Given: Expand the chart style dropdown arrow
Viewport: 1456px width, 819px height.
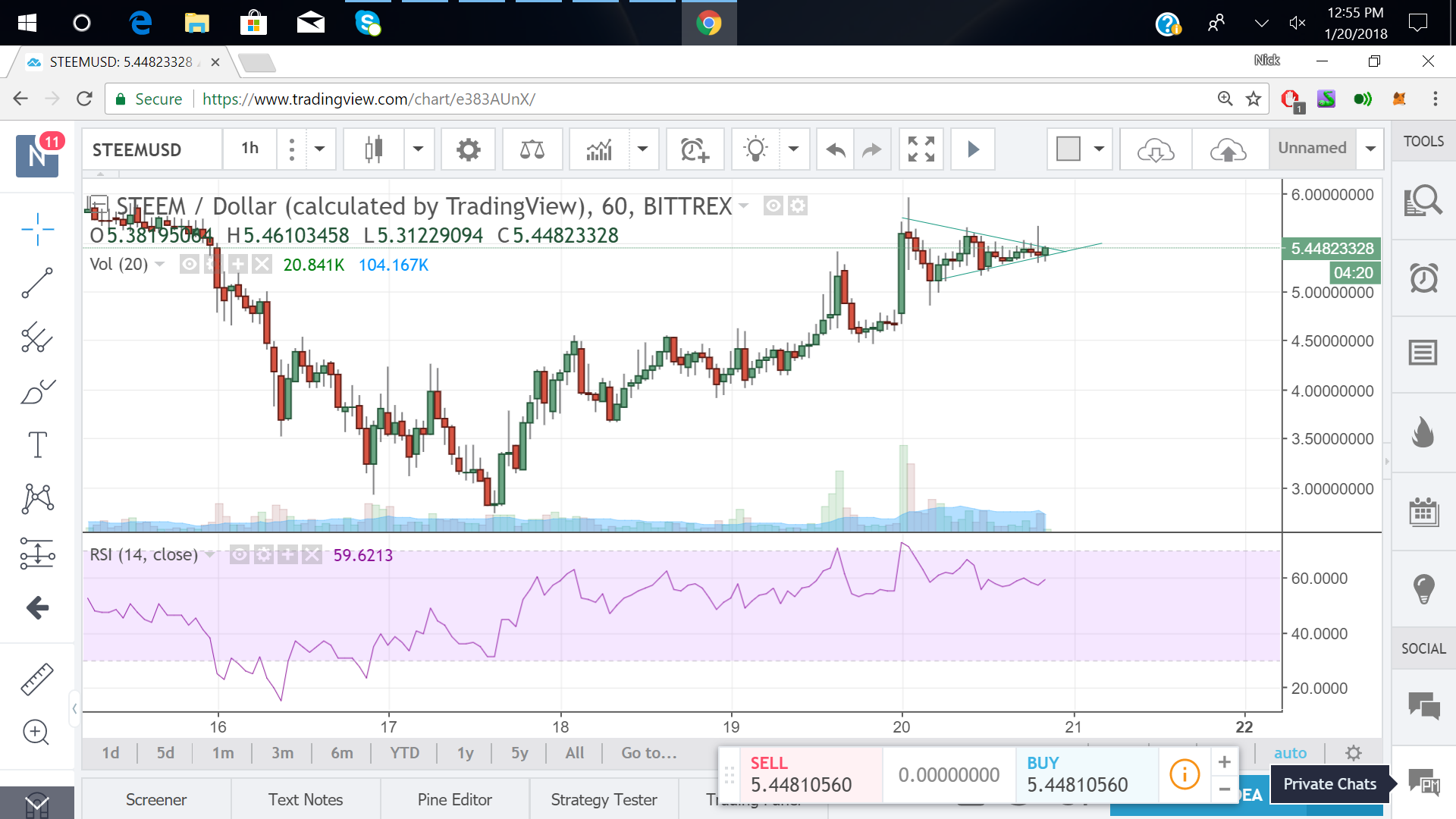Looking at the screenshot, I should click(x=418, y=149).
